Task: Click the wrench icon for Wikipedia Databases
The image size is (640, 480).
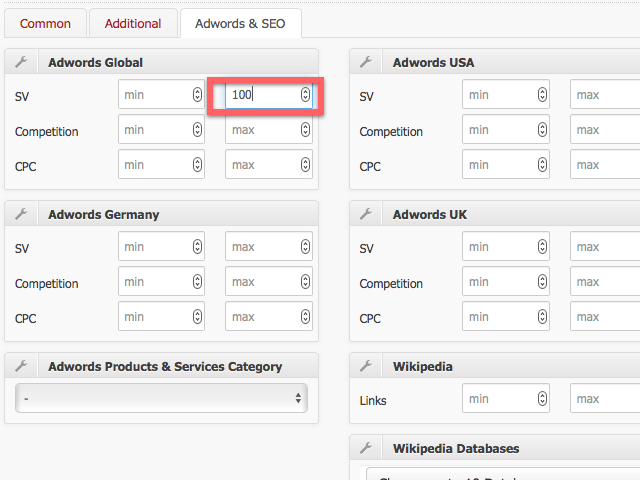Action: point(366,448)
